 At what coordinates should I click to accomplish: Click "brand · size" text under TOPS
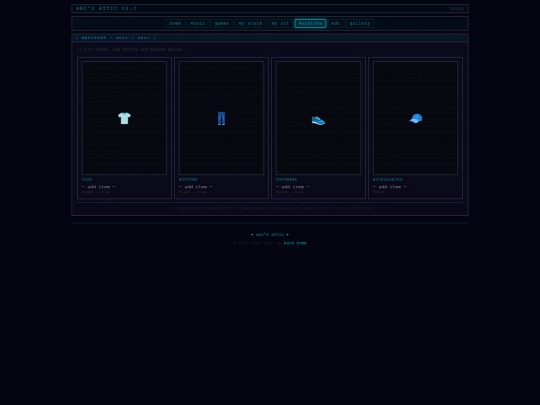tap(95, 192)
